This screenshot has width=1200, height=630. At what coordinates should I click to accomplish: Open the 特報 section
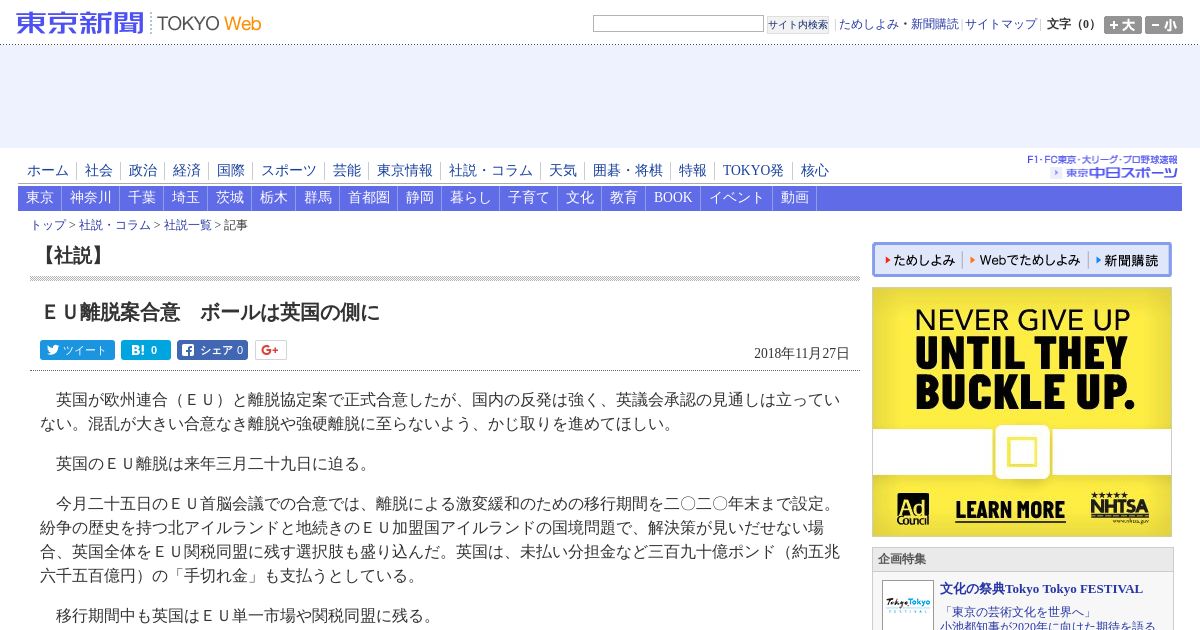coord(693,171)
